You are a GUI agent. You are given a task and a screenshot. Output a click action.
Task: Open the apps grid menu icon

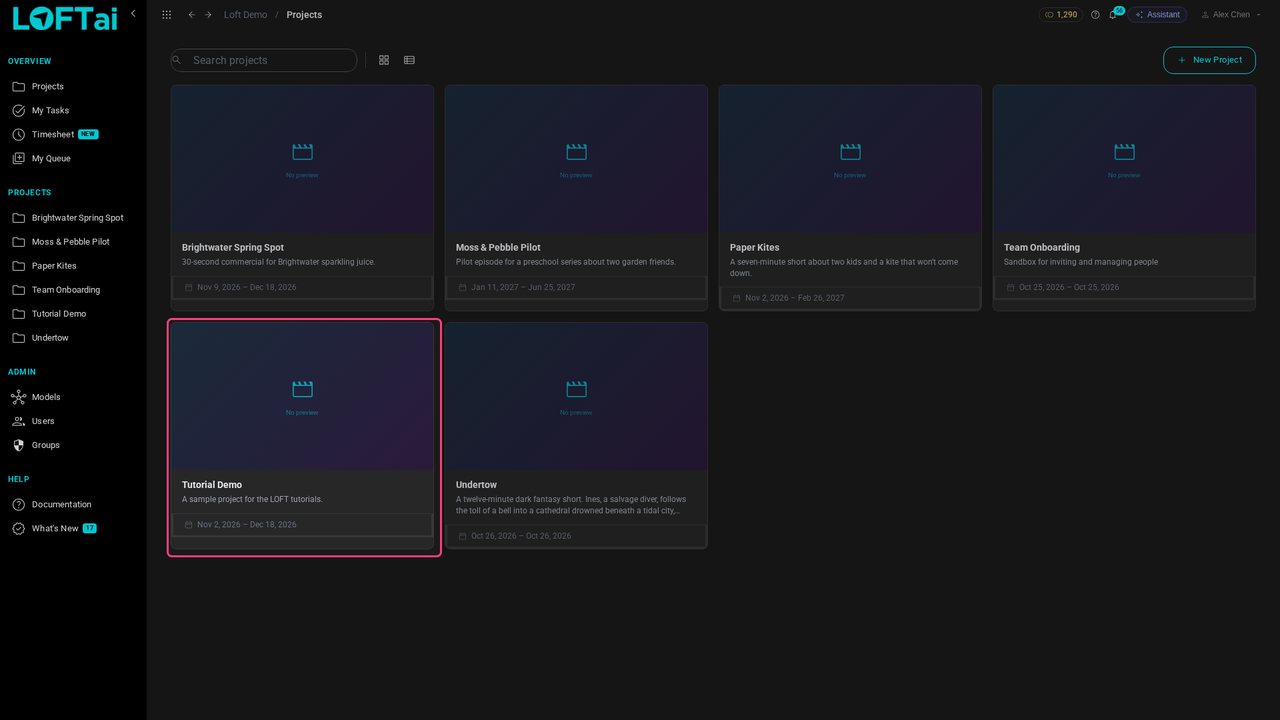point(166,15)
